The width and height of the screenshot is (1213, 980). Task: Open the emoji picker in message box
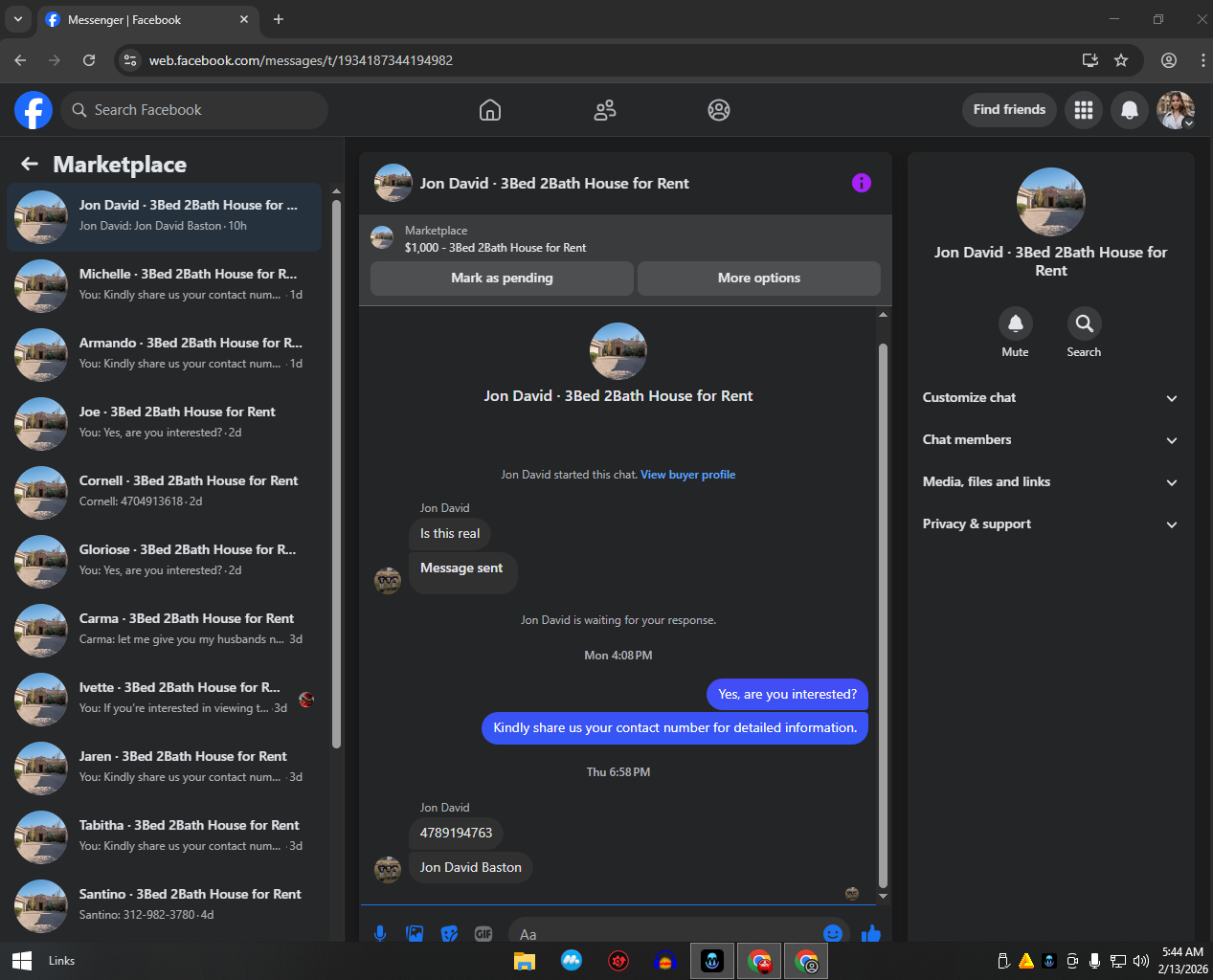(833, 933)
